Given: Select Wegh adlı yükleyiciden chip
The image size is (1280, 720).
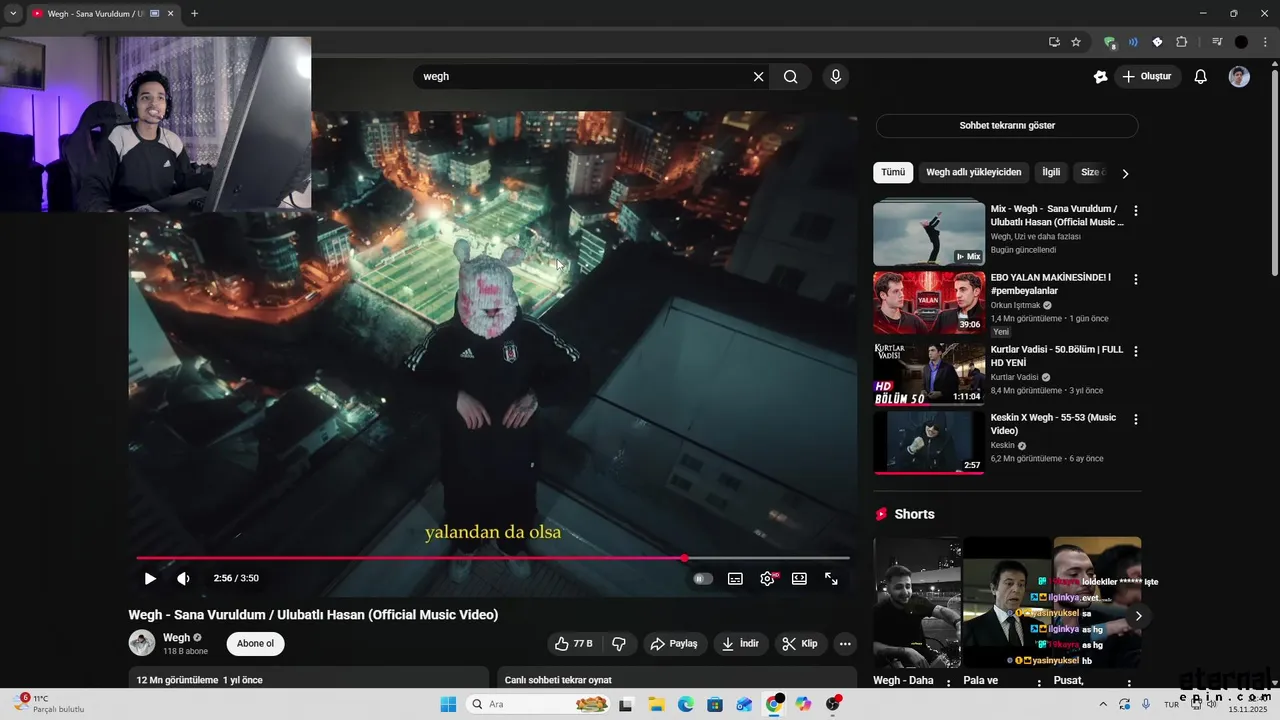Looking at the screenshot, I should [974, 172].
